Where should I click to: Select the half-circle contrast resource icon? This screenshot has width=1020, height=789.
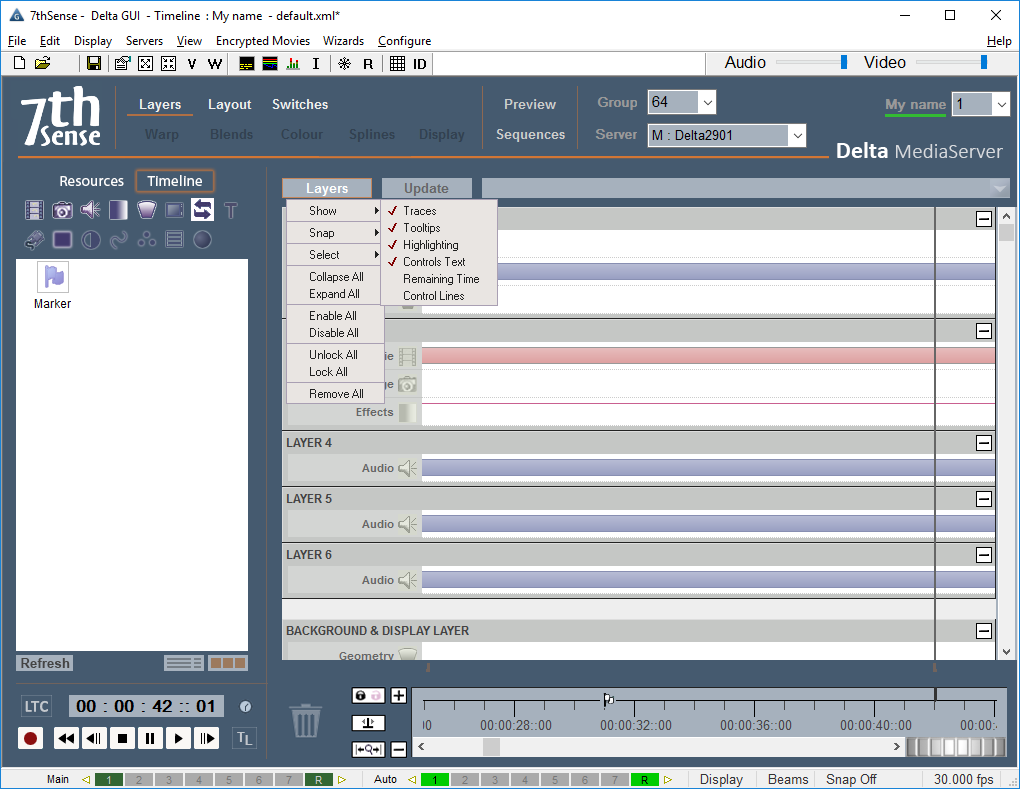(90, 240)
